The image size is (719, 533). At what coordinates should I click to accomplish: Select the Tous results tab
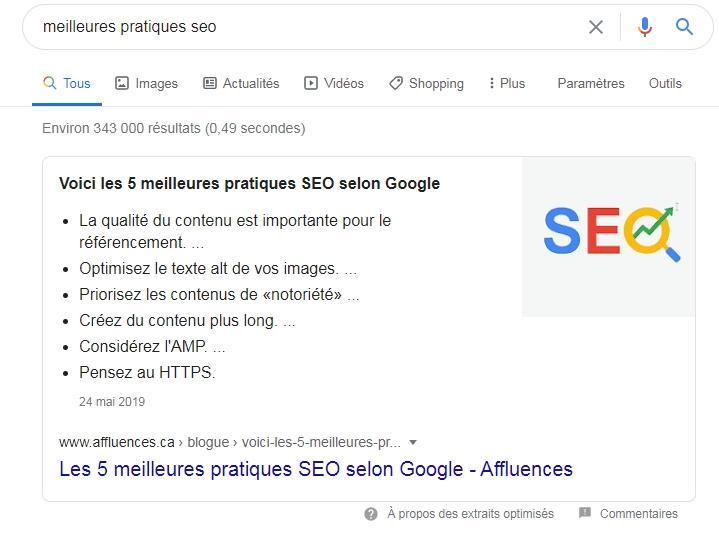(67, 83)
